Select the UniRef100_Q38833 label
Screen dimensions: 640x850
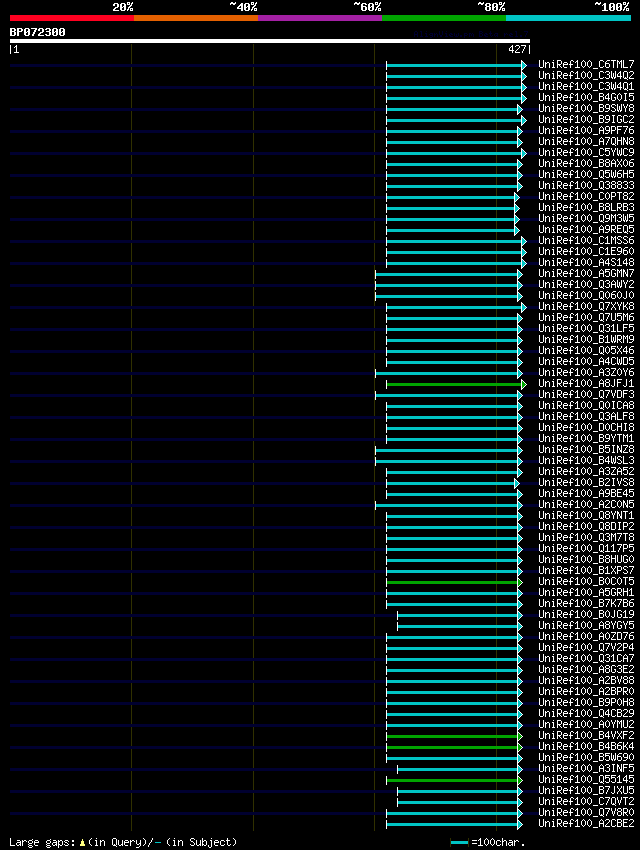click(x=586, y=185)
